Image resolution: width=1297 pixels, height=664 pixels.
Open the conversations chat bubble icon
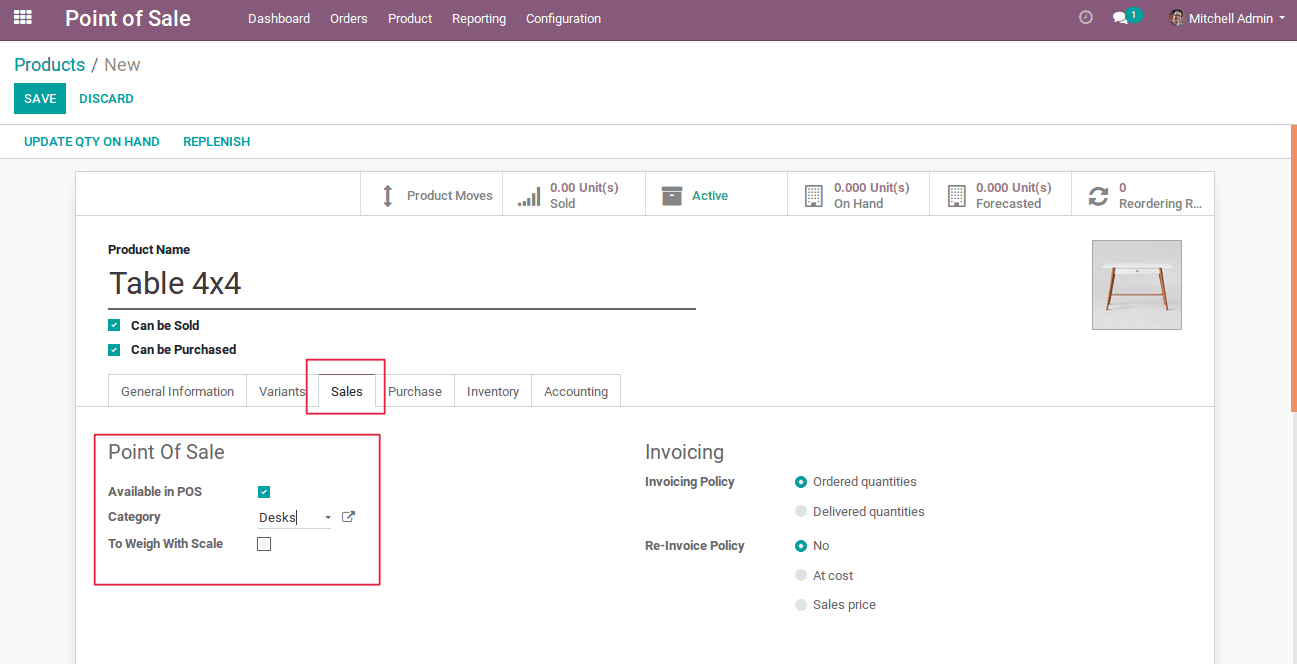[x=1120, y=18]
